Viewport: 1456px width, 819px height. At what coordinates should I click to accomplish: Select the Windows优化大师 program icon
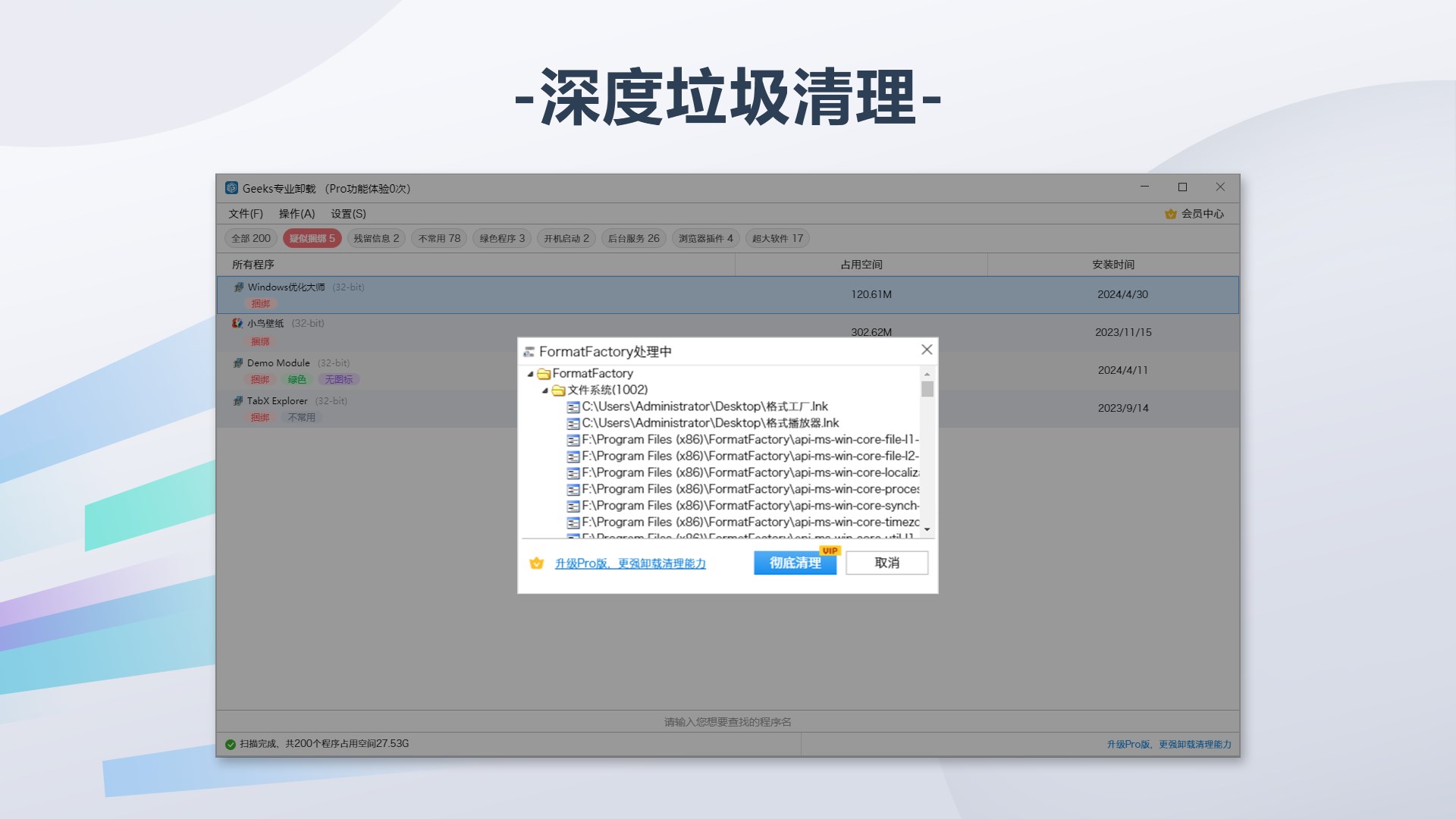[x=237, y=287]
